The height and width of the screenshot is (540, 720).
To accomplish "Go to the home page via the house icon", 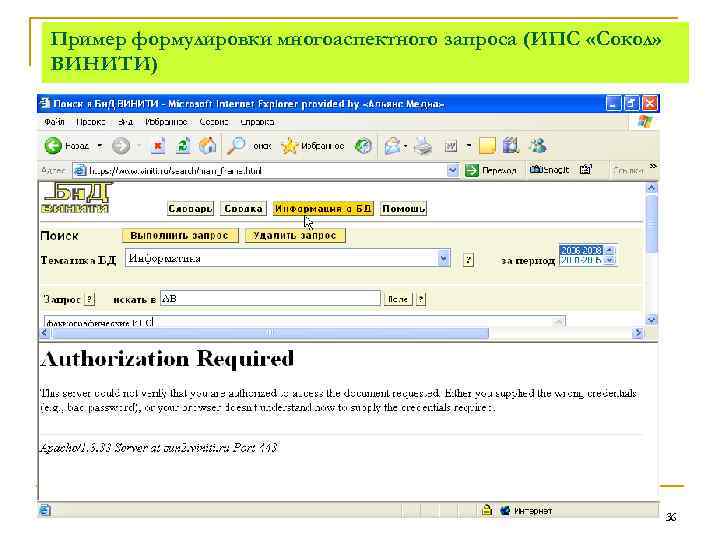I will 208,146.
